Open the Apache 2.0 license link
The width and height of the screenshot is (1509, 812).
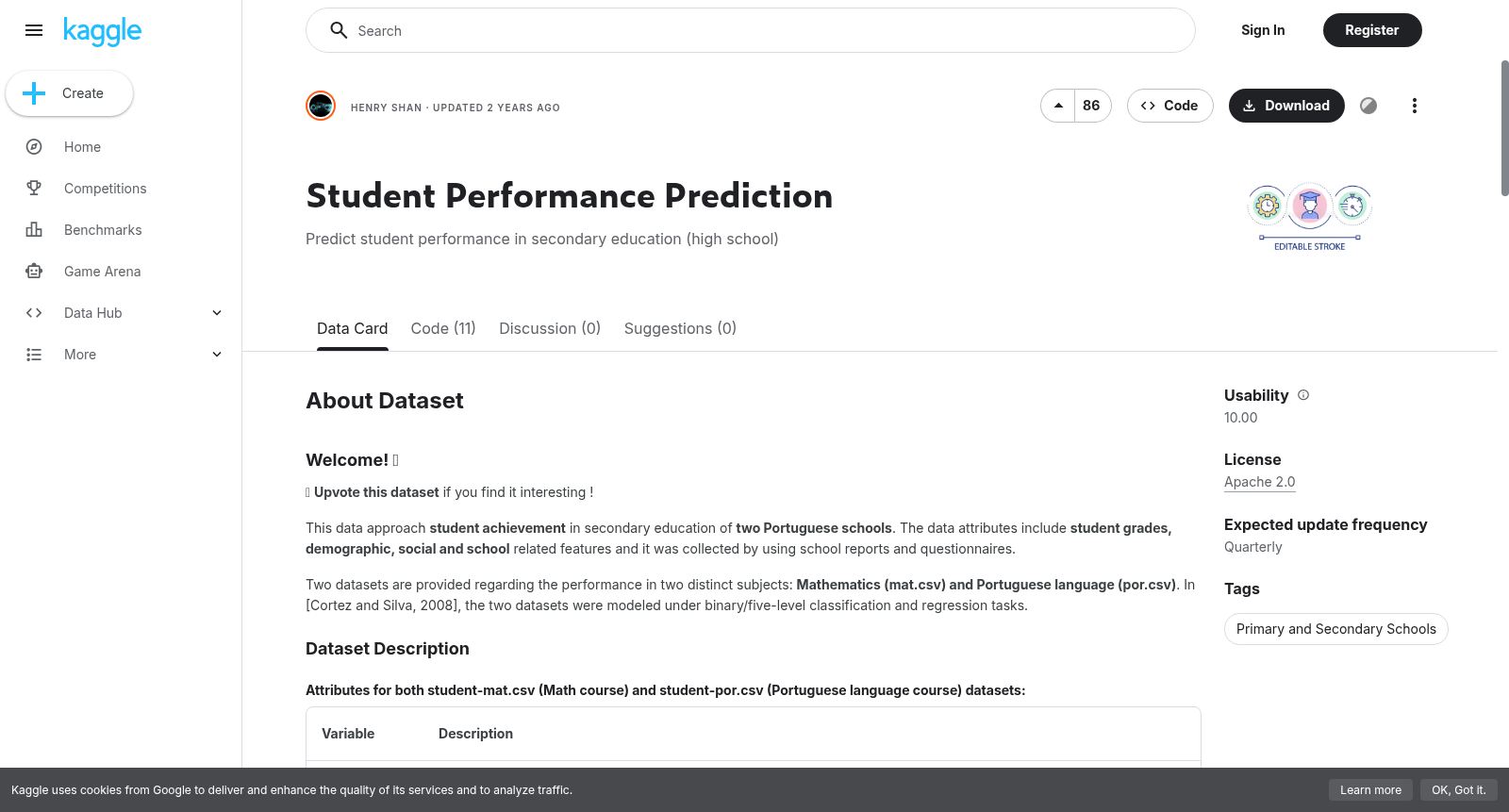click(x=1259, y=482)
